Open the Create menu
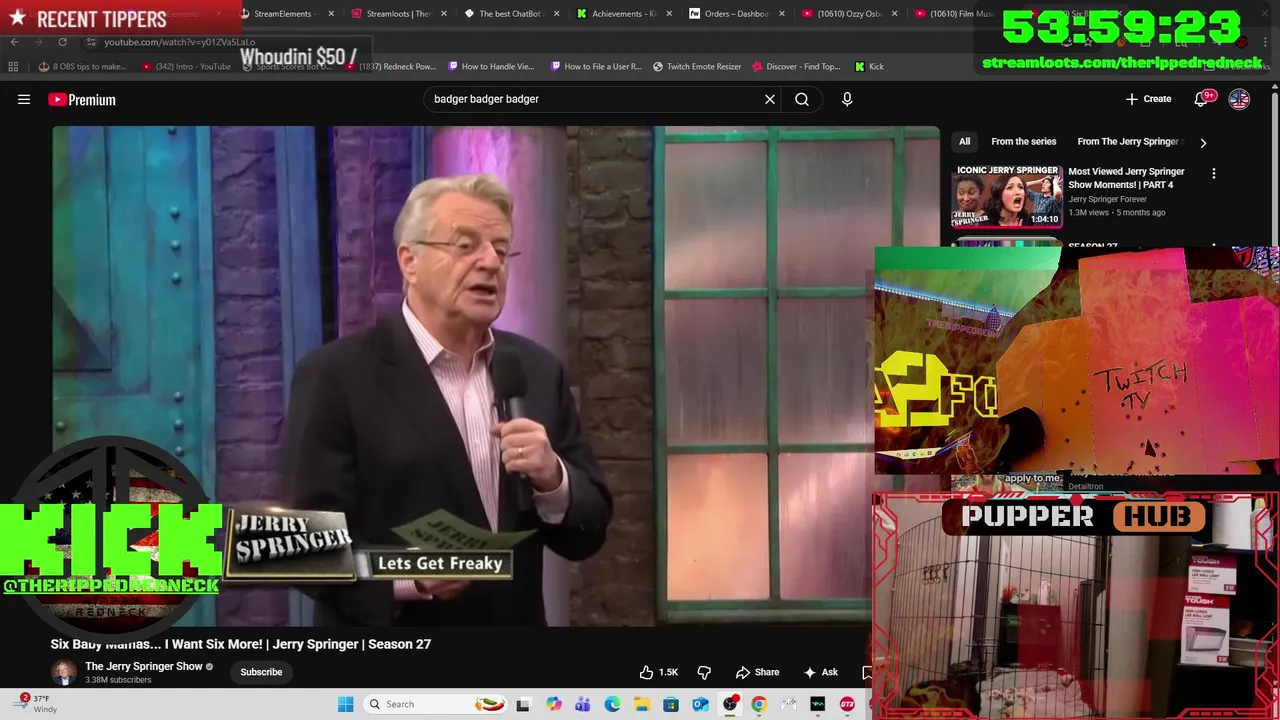 [1148, 99]
